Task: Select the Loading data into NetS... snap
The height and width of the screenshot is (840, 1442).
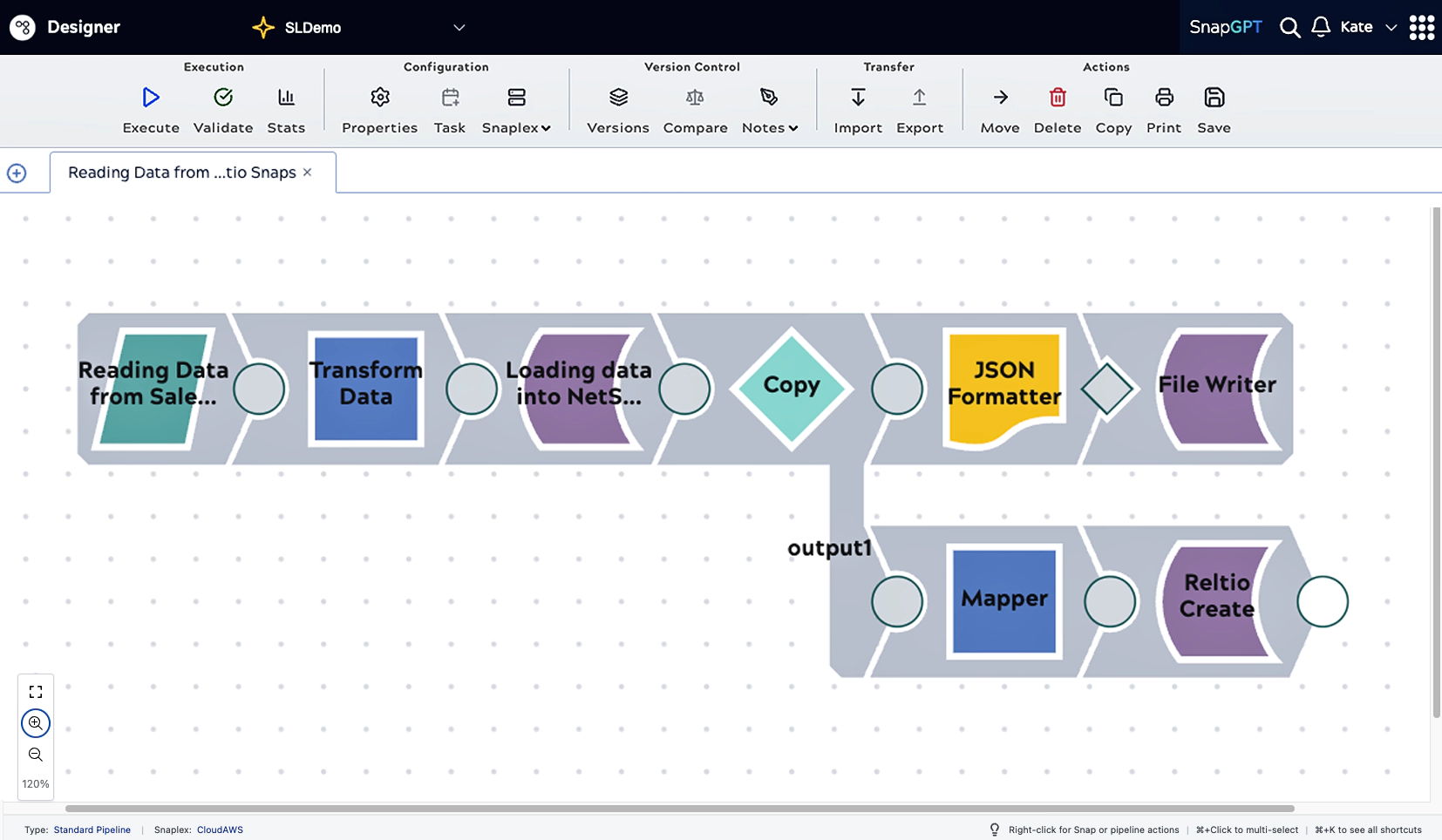Action: [579, 389]
